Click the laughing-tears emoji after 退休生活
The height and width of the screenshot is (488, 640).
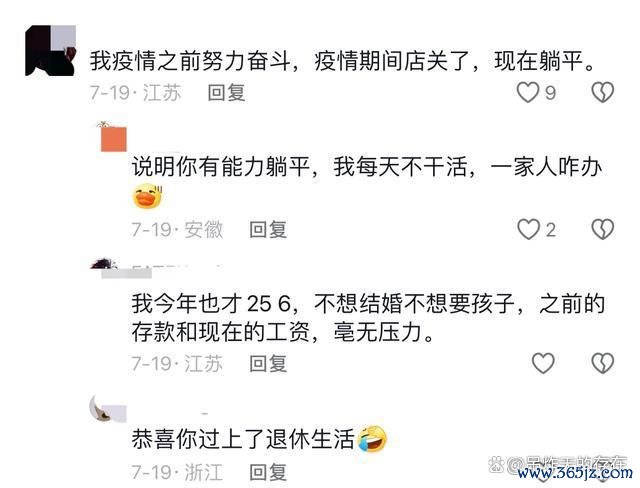(x=372, y=439)
